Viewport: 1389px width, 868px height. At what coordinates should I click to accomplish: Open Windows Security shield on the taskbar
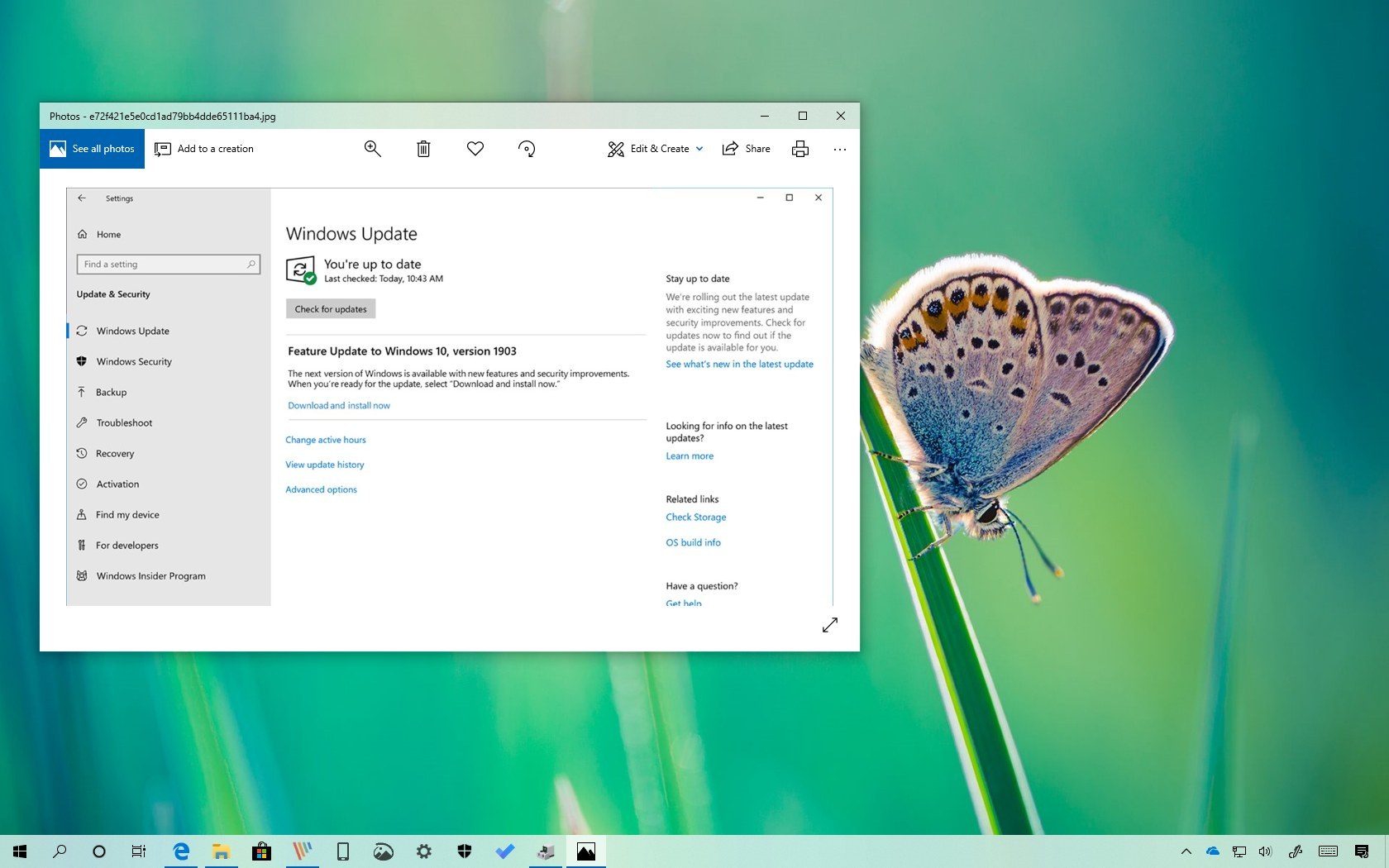[465, 851]
